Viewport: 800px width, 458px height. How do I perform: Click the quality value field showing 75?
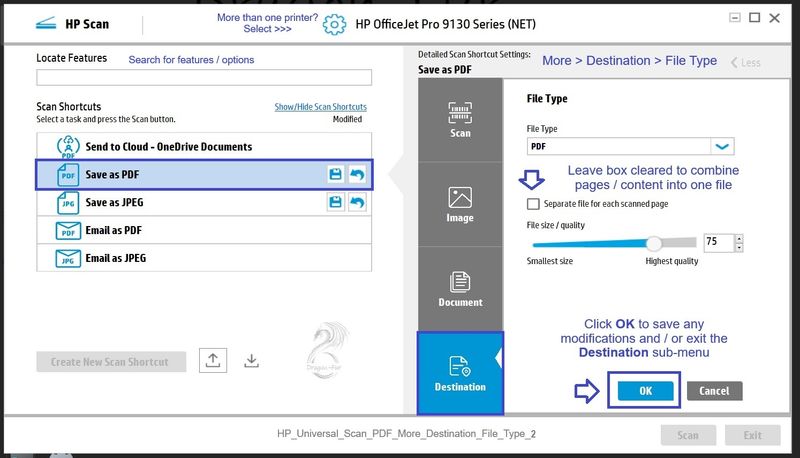[719, 242]
